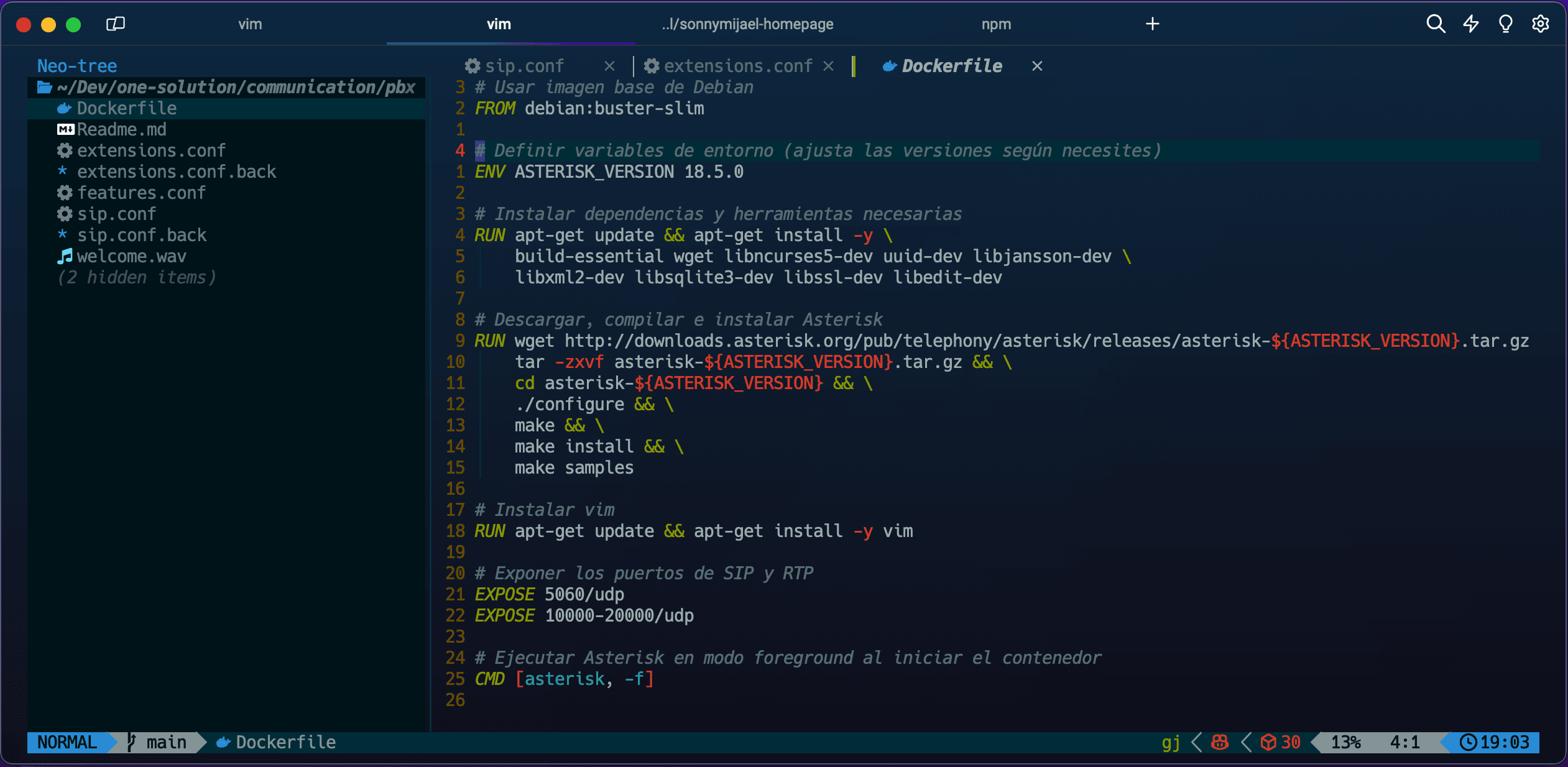Click the 'gj' pending keys in statusline

pyautogui.click(x=1171, y=743)
